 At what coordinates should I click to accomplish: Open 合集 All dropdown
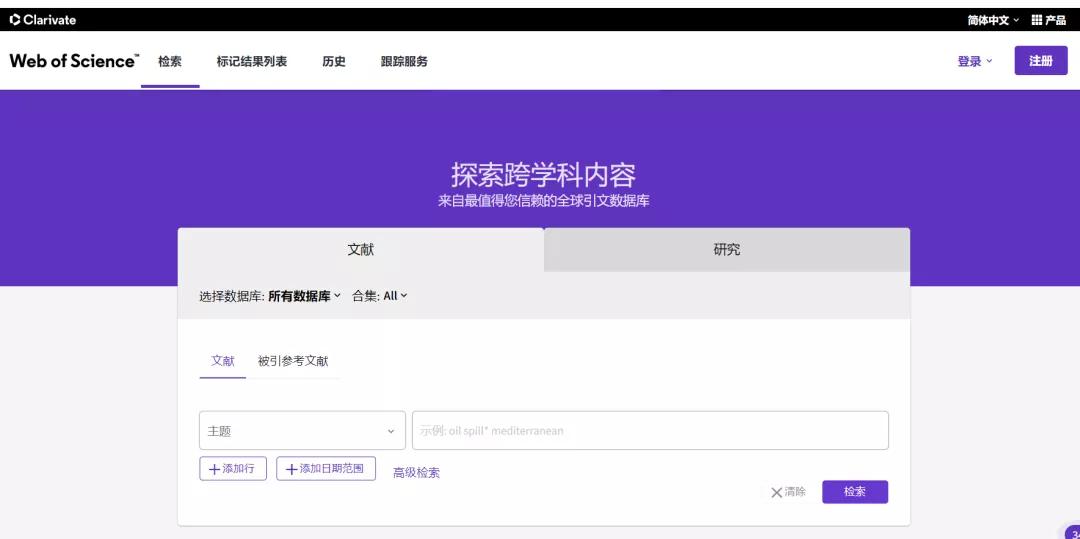pyautogui.click(x=380, y=296)
